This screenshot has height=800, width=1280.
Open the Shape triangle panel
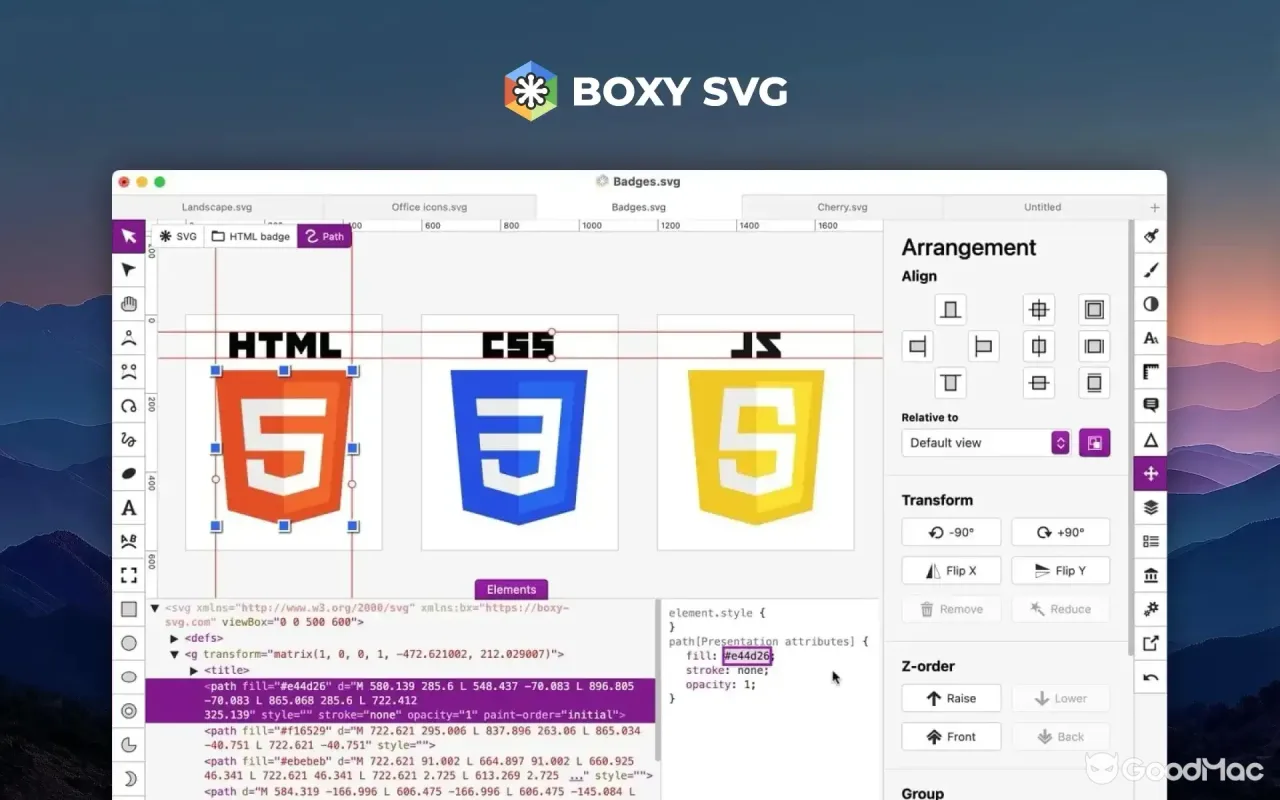click(1151, 440)
